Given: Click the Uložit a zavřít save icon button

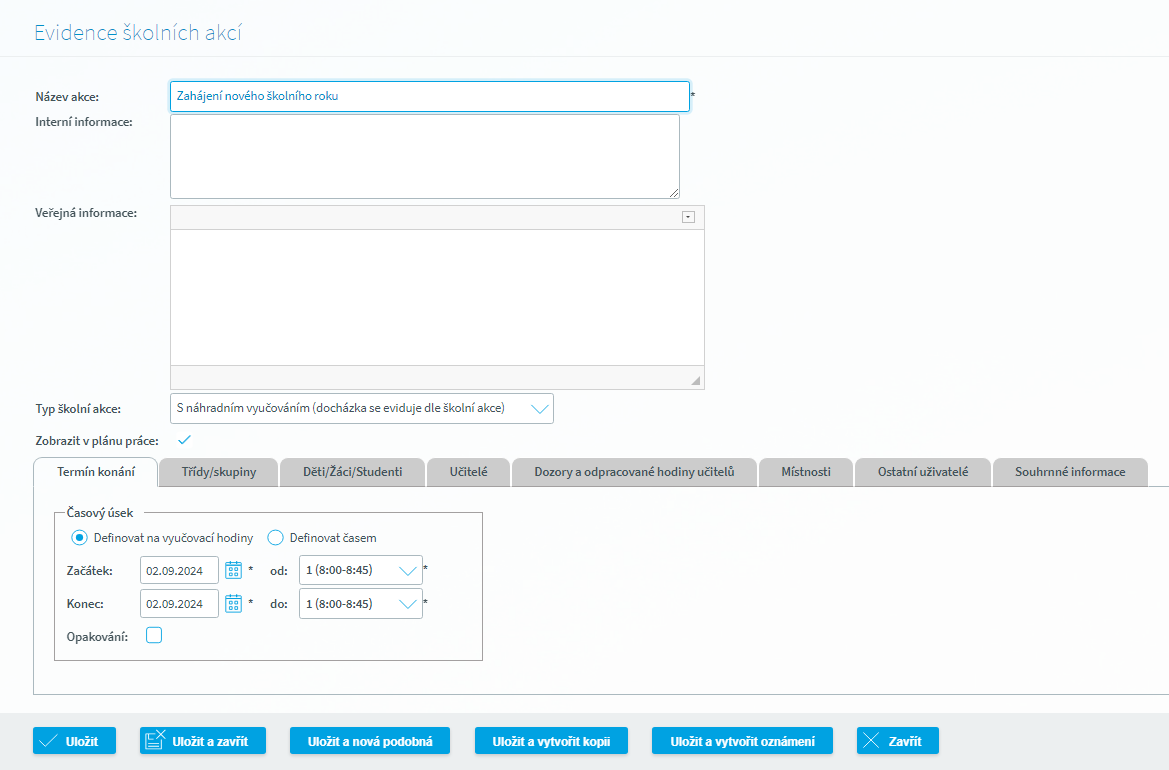Looking at the screenshot, I should tap(203, 741).
